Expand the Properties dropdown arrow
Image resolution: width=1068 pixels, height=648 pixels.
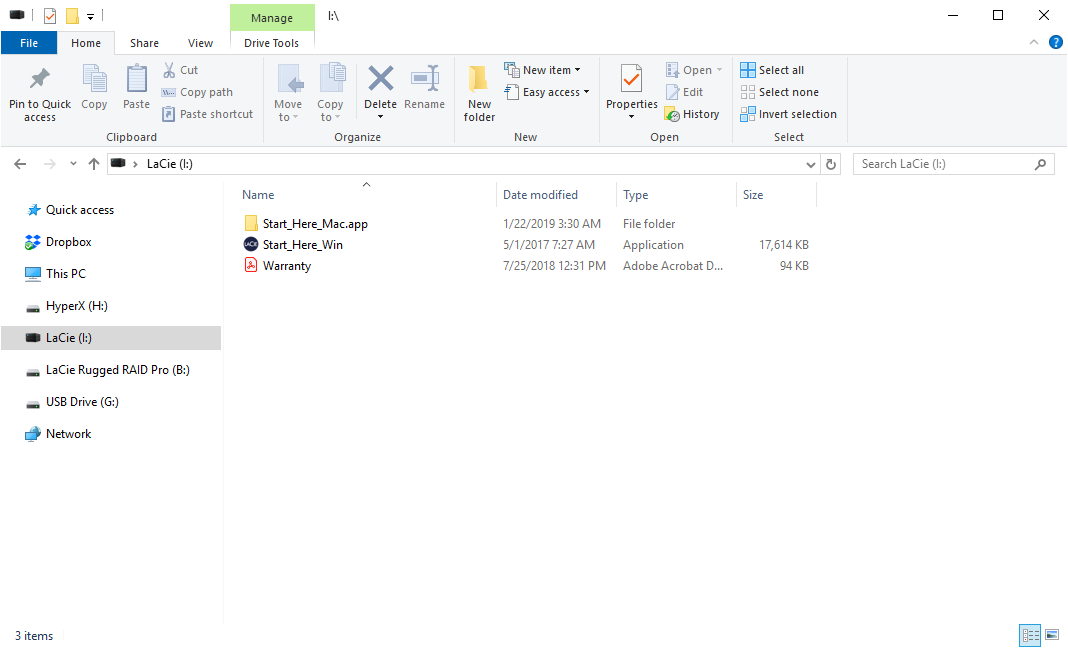point(631,117)
